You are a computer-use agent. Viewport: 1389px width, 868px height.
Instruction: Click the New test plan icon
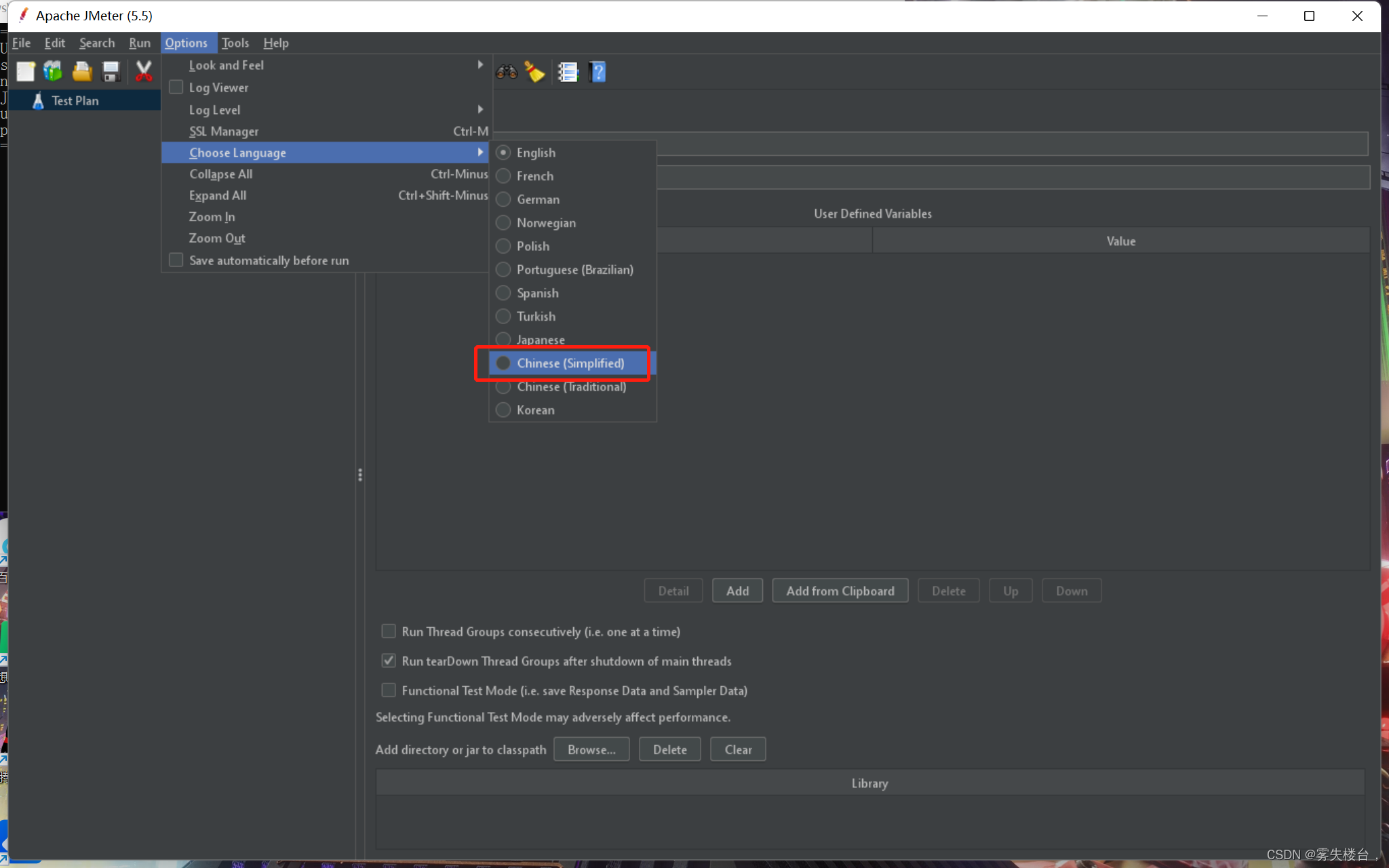click(x=26, y=71)
